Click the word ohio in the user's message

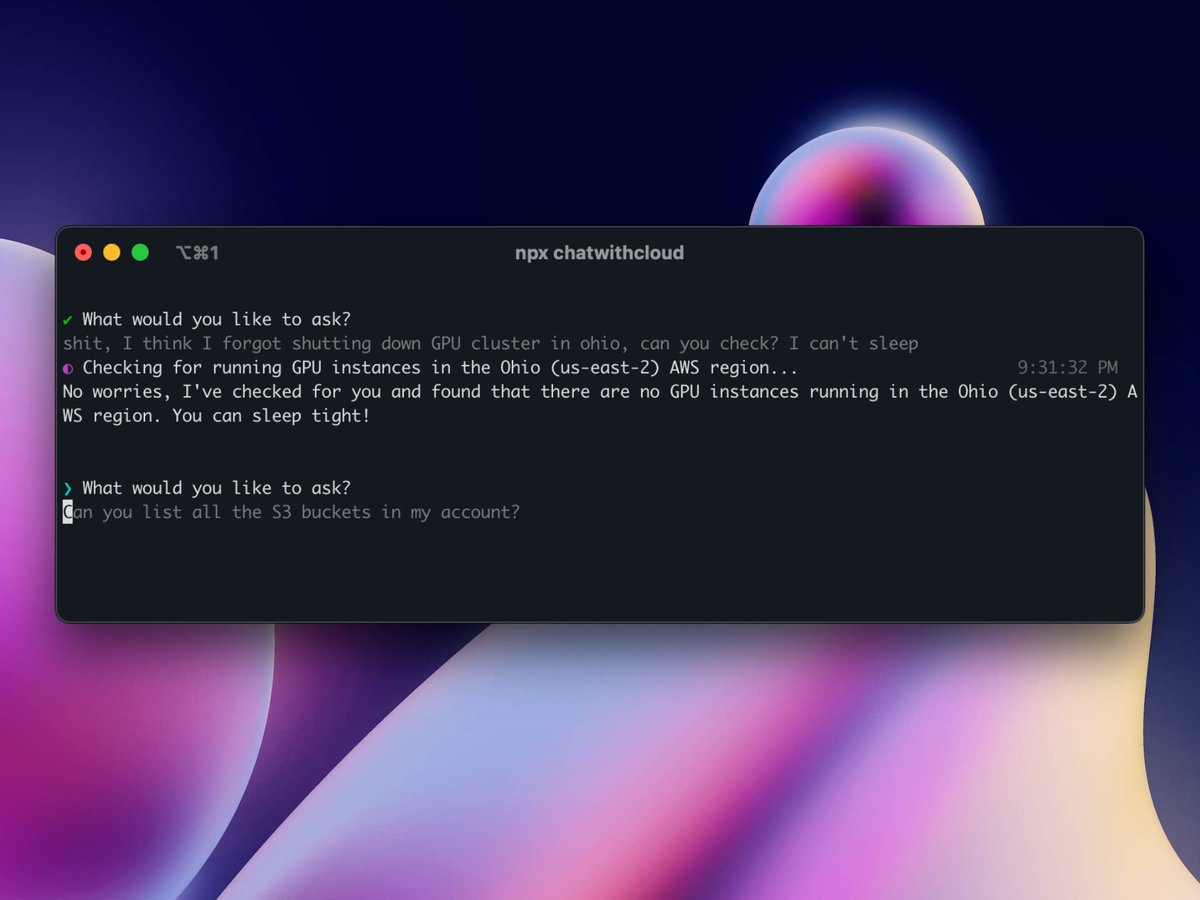(601, 343)
